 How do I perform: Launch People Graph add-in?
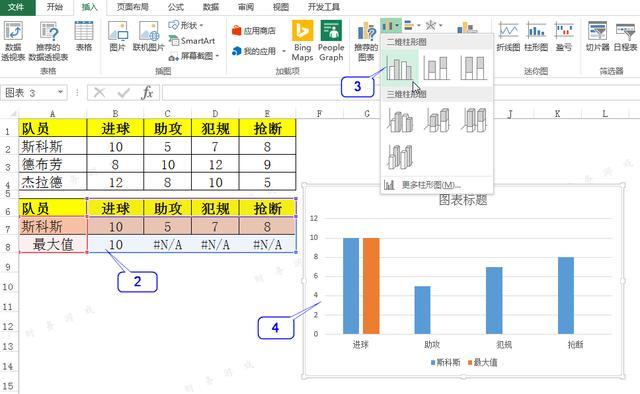click(331, 41)
